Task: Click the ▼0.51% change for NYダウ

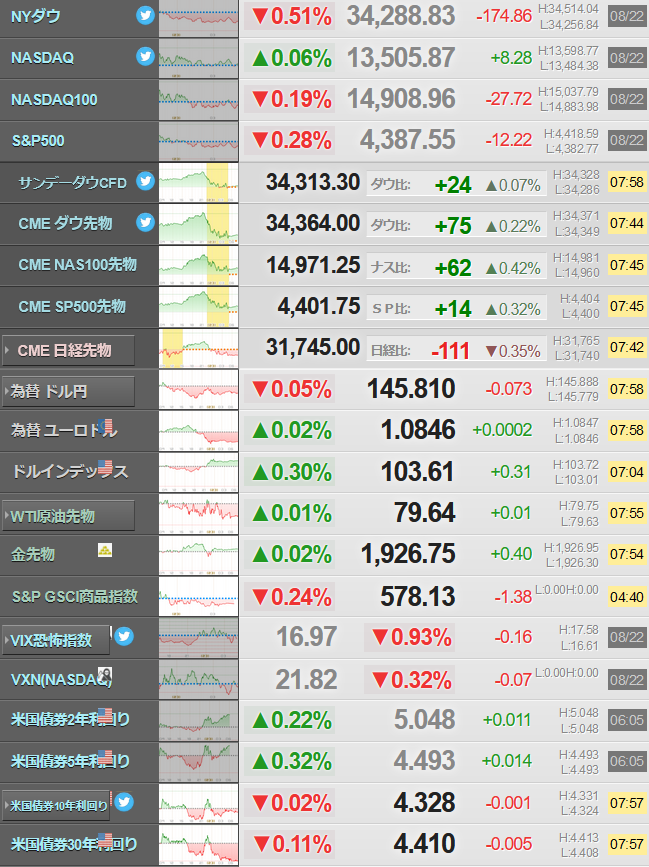Action: click(292, 17)
